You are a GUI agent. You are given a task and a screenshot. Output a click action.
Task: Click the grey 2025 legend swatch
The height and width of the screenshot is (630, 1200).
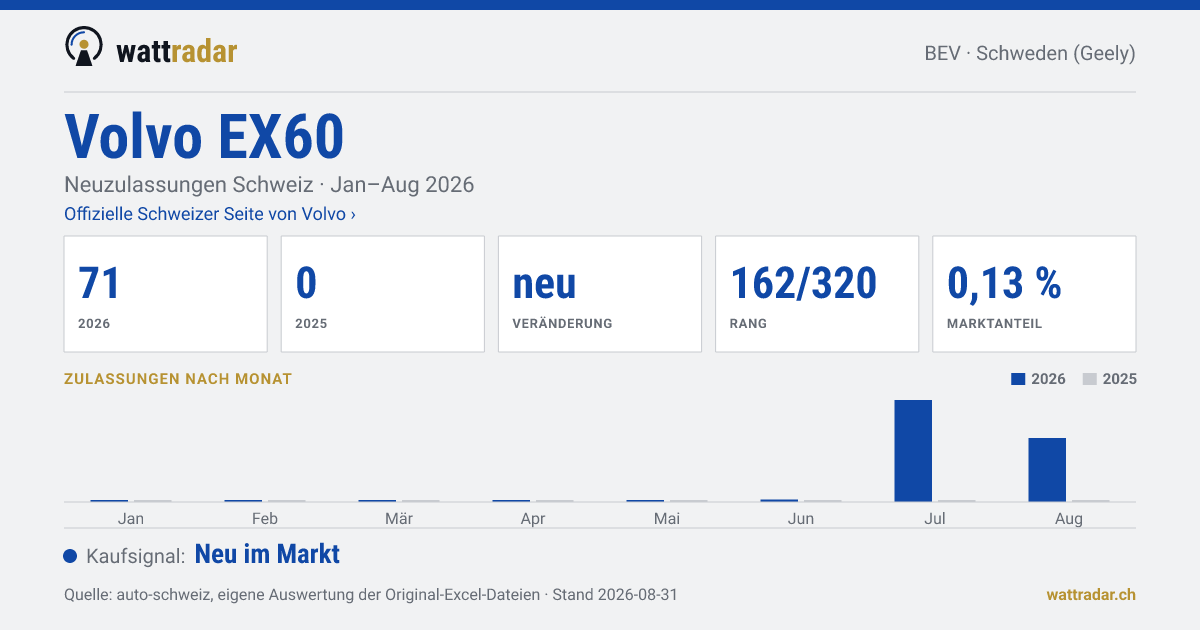click(x=1090, y=379)
